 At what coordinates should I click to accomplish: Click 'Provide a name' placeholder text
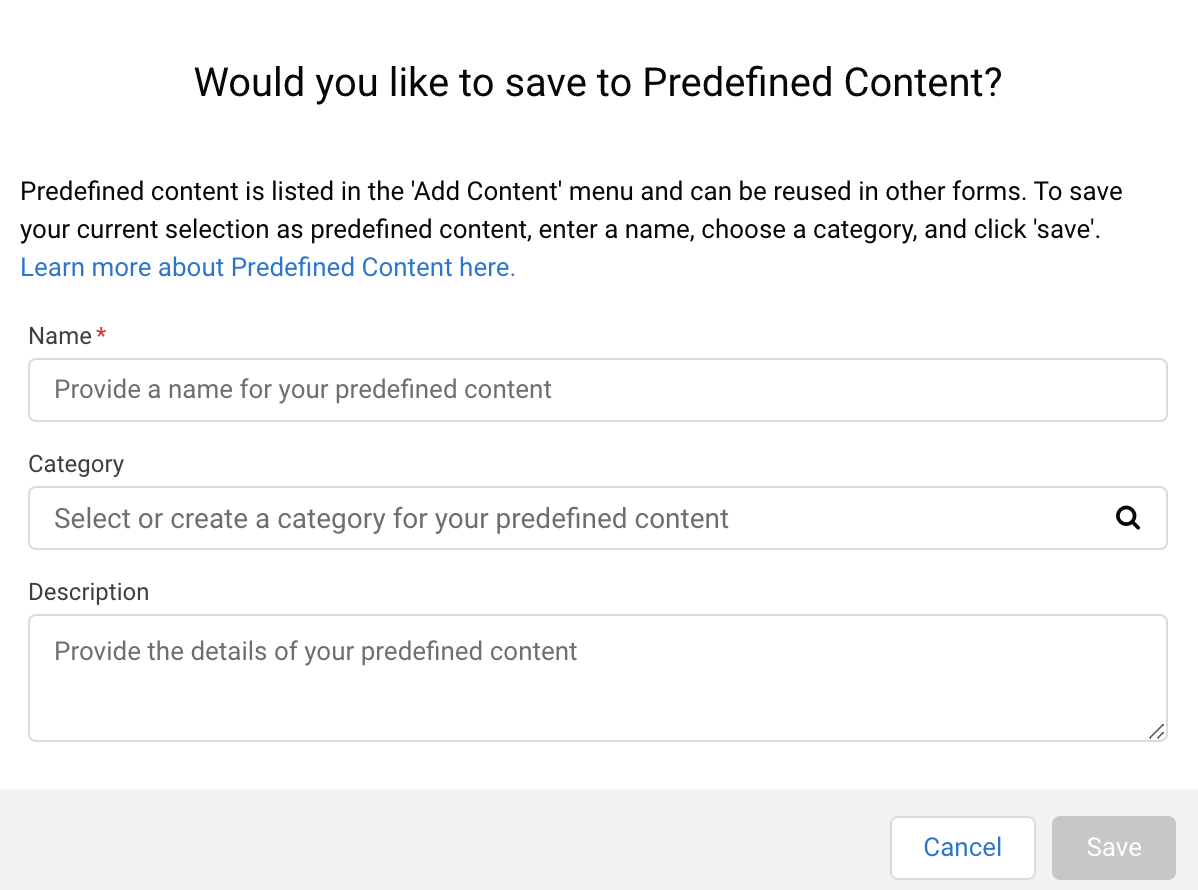[303, 390]
